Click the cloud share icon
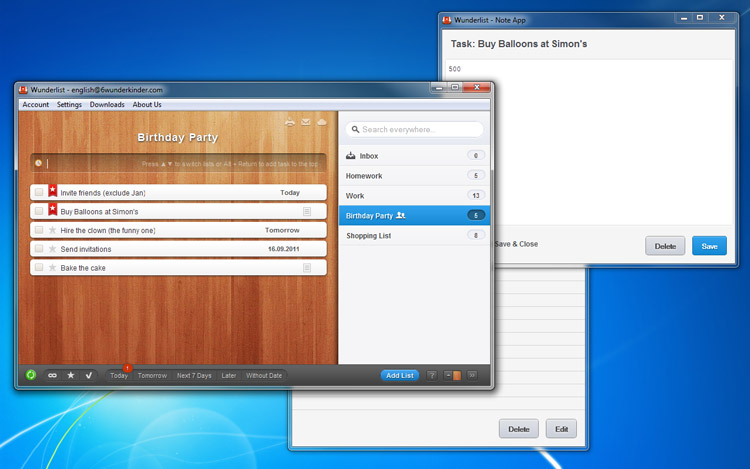 pos(322,122)
